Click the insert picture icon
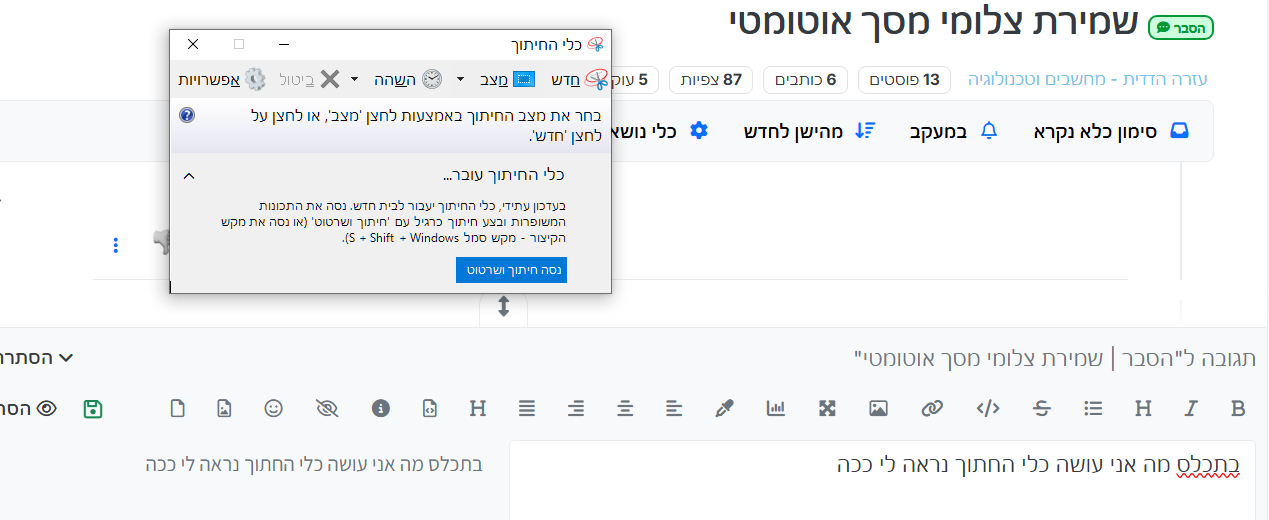The height and width of the screenshot is (520, 1269). [878, 408]
